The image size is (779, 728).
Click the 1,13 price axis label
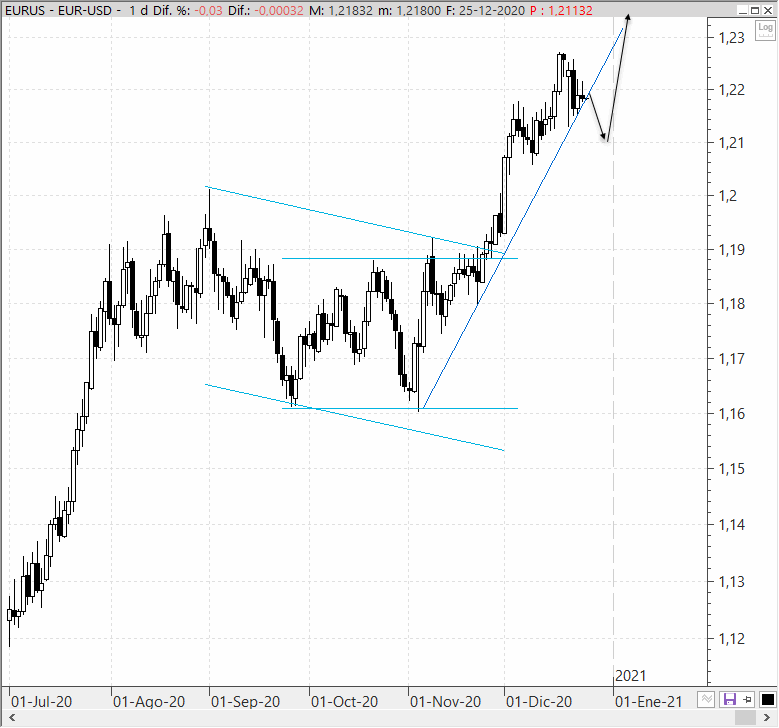coord(732,581)
